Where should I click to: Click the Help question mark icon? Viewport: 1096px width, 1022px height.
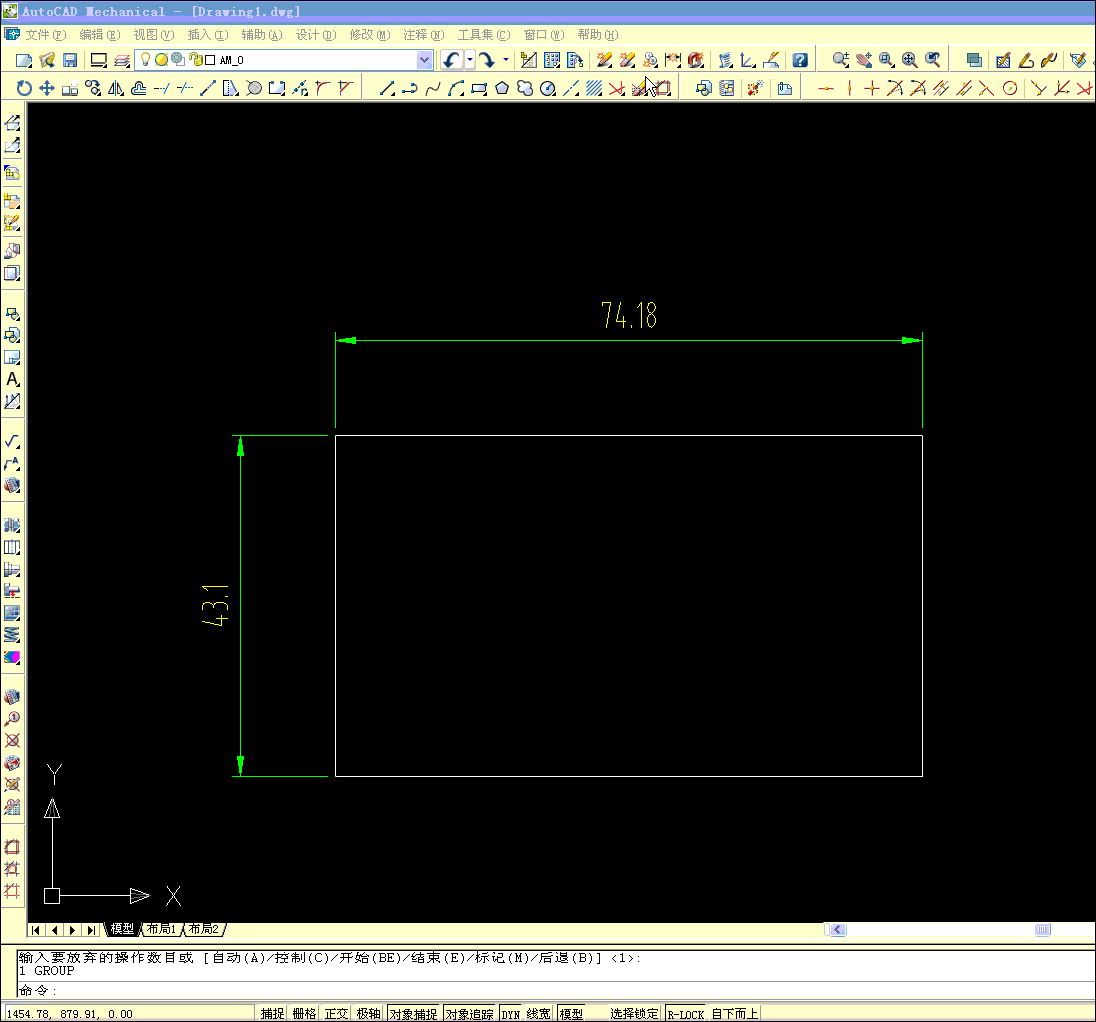pyautogui.click(x=800, y=60)
